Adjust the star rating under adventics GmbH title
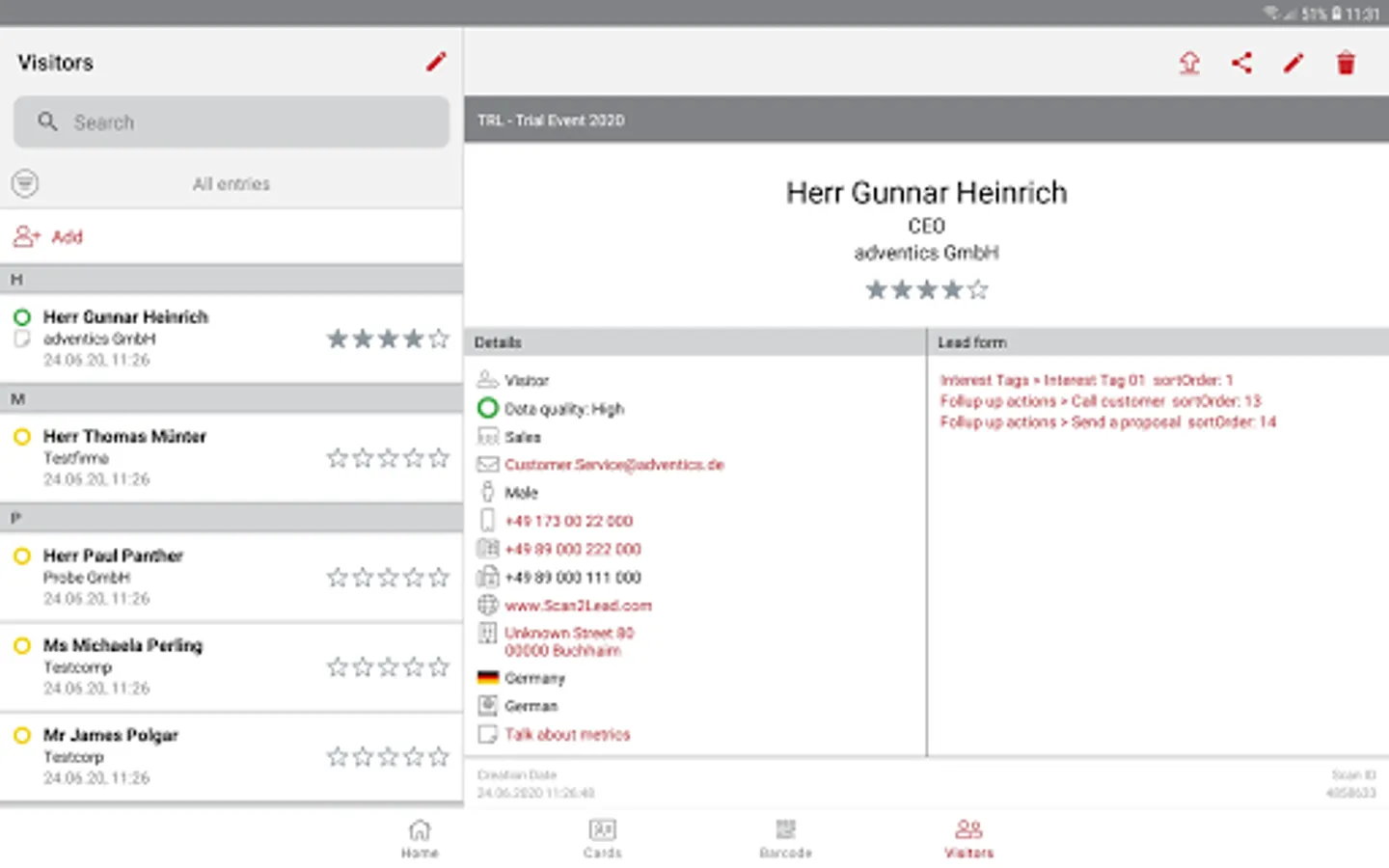The width and height of the screenshot is (1389, 868). (926, 289)
